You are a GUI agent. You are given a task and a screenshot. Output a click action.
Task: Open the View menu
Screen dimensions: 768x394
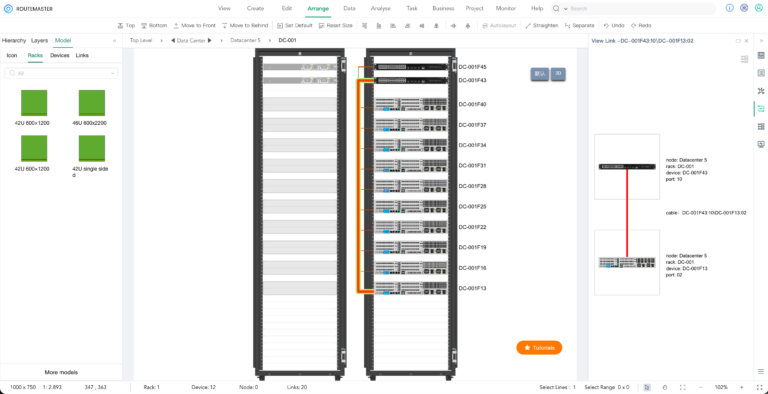[x=224, y=8]
